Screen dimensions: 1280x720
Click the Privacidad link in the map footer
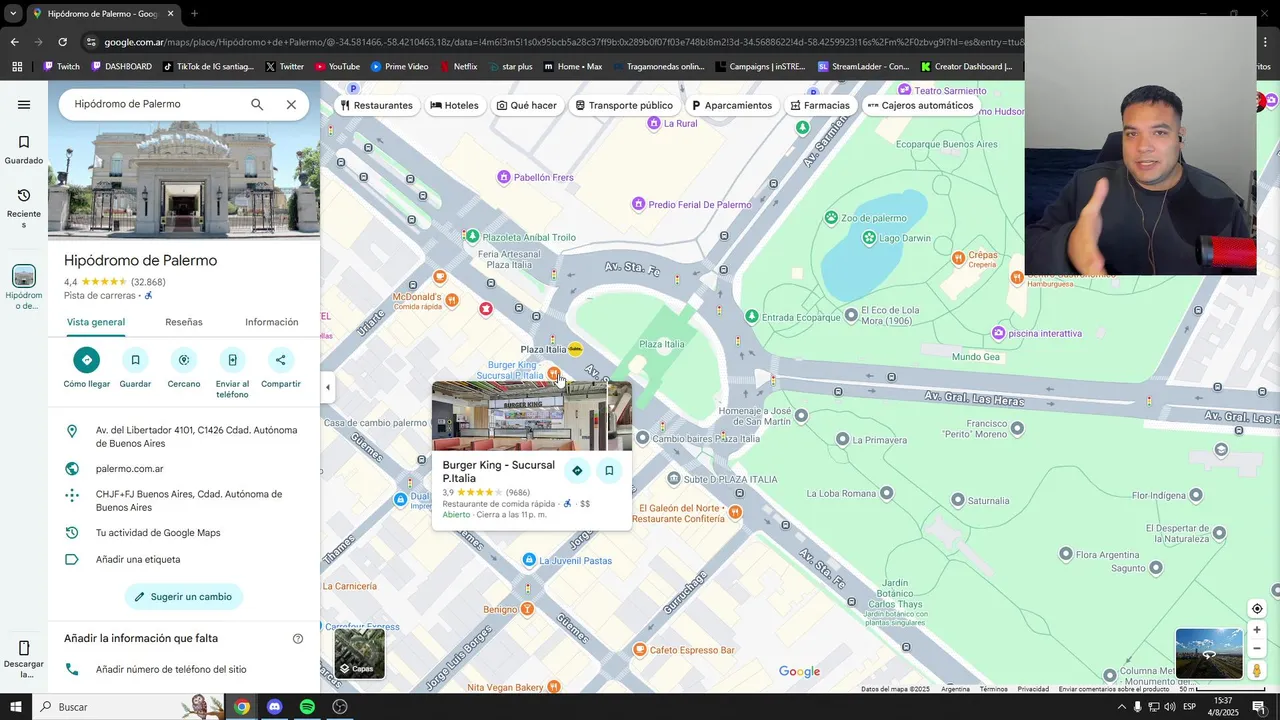(1033, 689)
